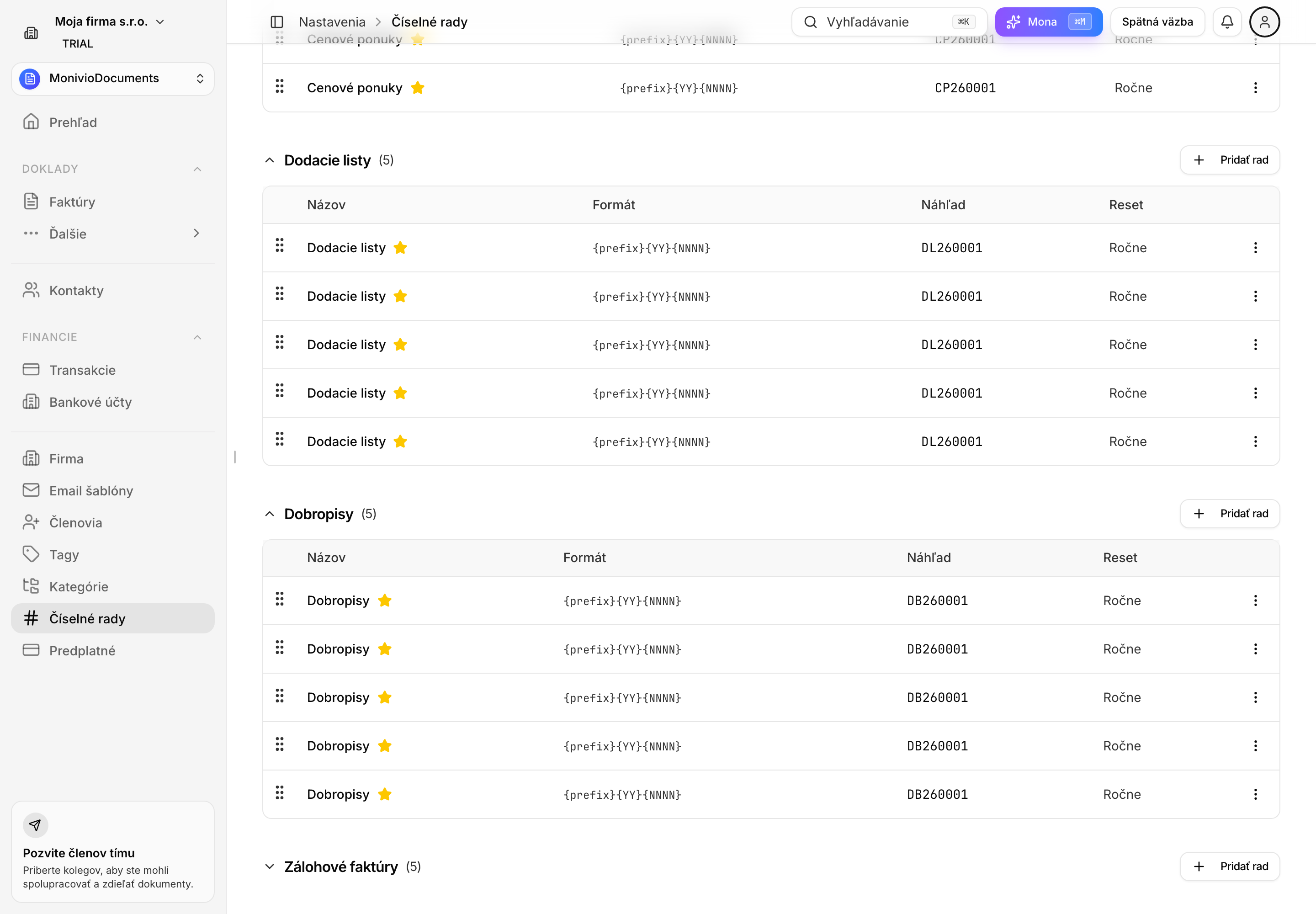This screenshot has height=914, width=1316.
Task: Open three-dot menu of first Dodacie listy row
Action: click(x=1255, y=248)
